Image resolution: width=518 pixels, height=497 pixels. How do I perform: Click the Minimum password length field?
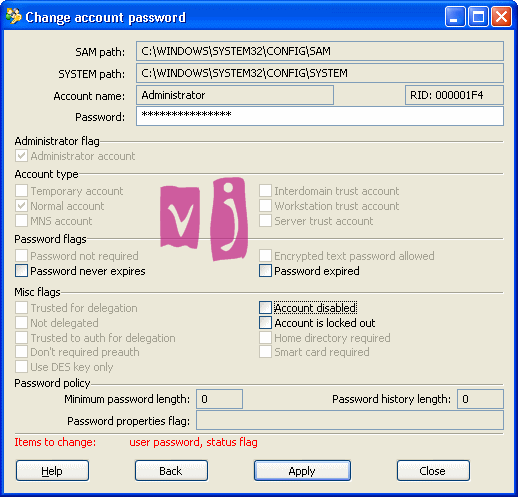[219, 399]
